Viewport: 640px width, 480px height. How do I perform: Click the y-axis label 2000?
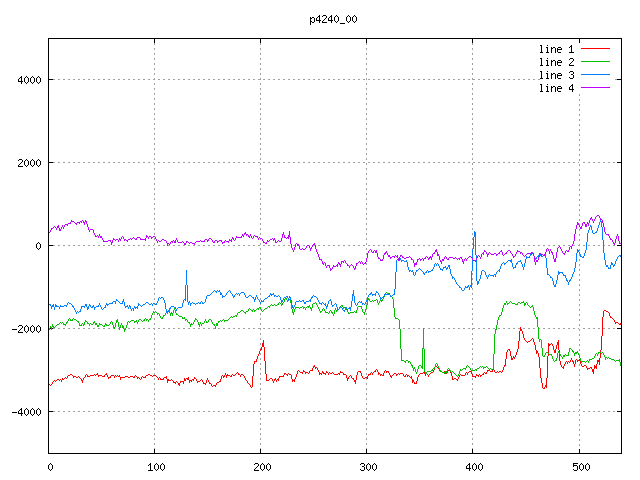(29, 163)
